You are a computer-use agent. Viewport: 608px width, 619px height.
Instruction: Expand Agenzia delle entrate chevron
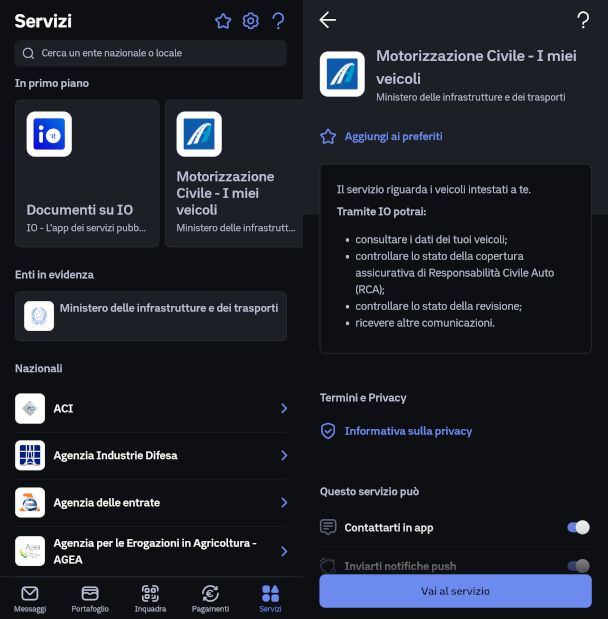pos(284,503)
